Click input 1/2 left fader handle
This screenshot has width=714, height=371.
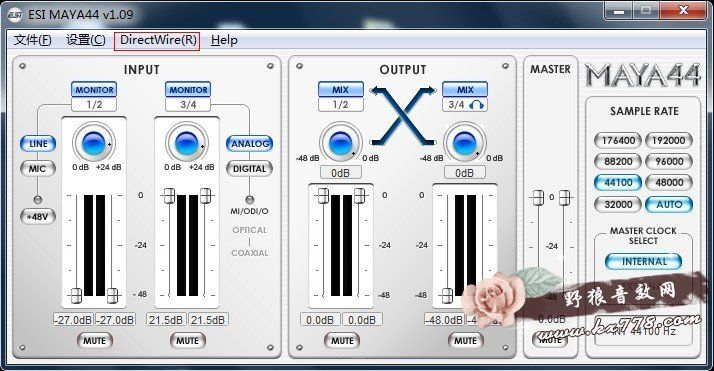point(76,295)
